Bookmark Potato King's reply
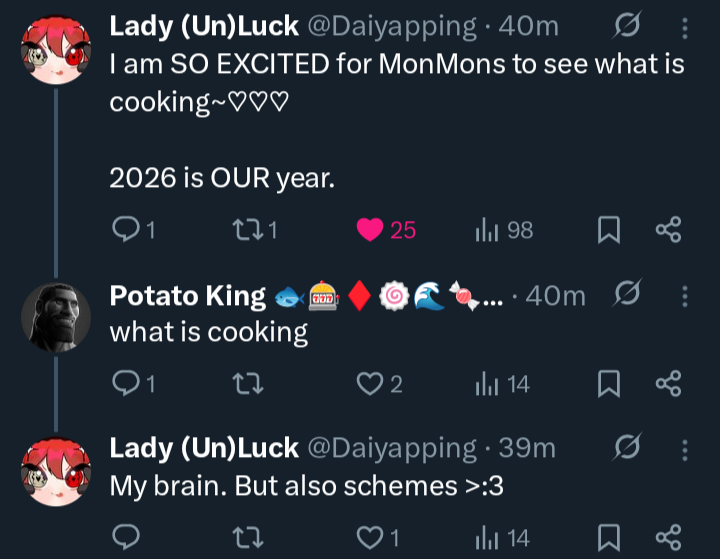 [609, 384]
